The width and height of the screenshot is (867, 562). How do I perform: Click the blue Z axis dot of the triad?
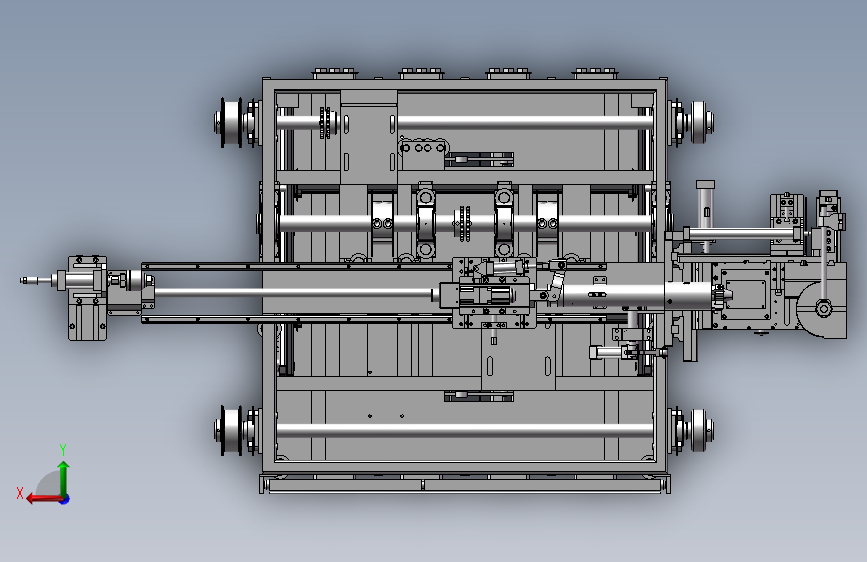(x=65, y=499)
